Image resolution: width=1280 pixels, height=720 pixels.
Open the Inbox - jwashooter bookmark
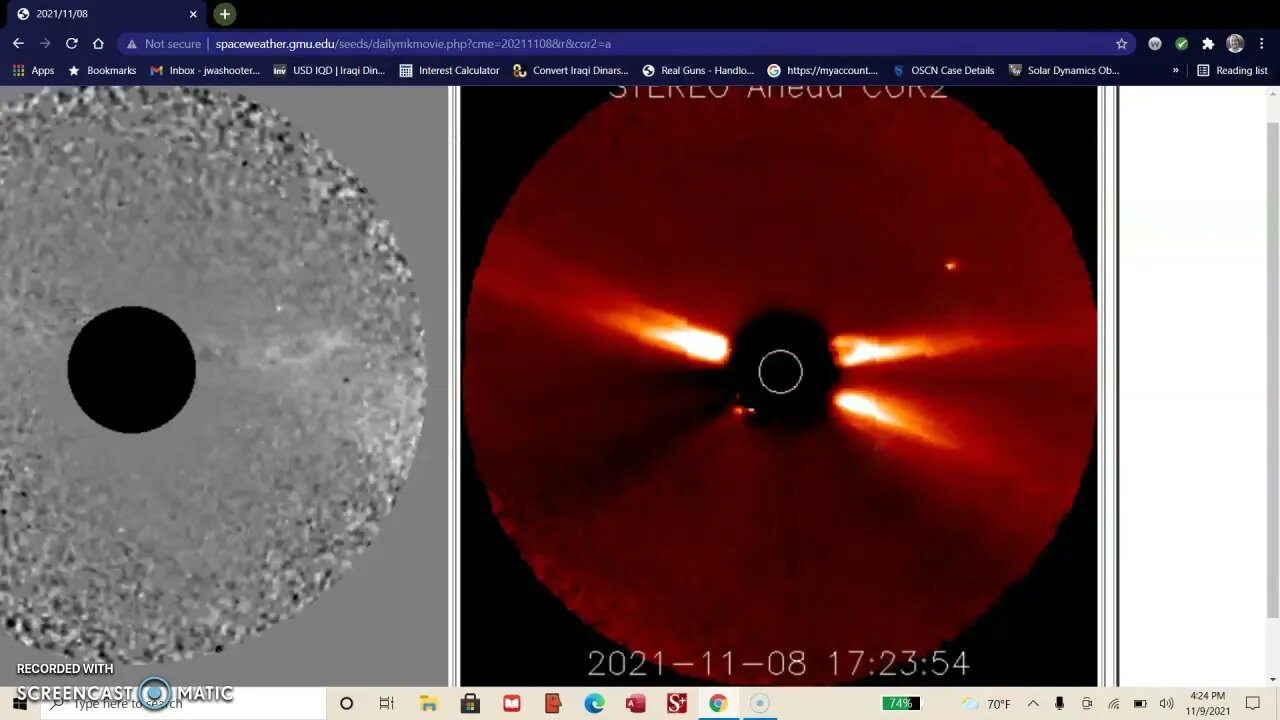pos(205,71)
